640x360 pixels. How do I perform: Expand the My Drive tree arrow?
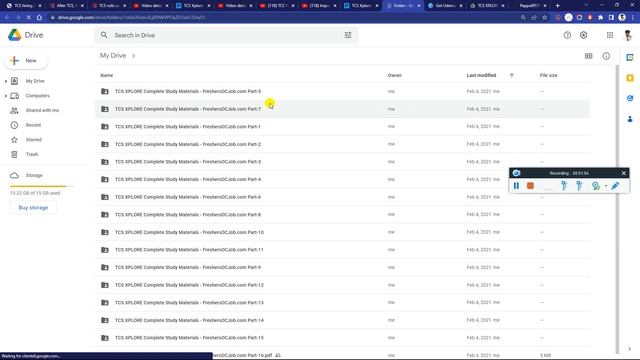click(6, 81)
